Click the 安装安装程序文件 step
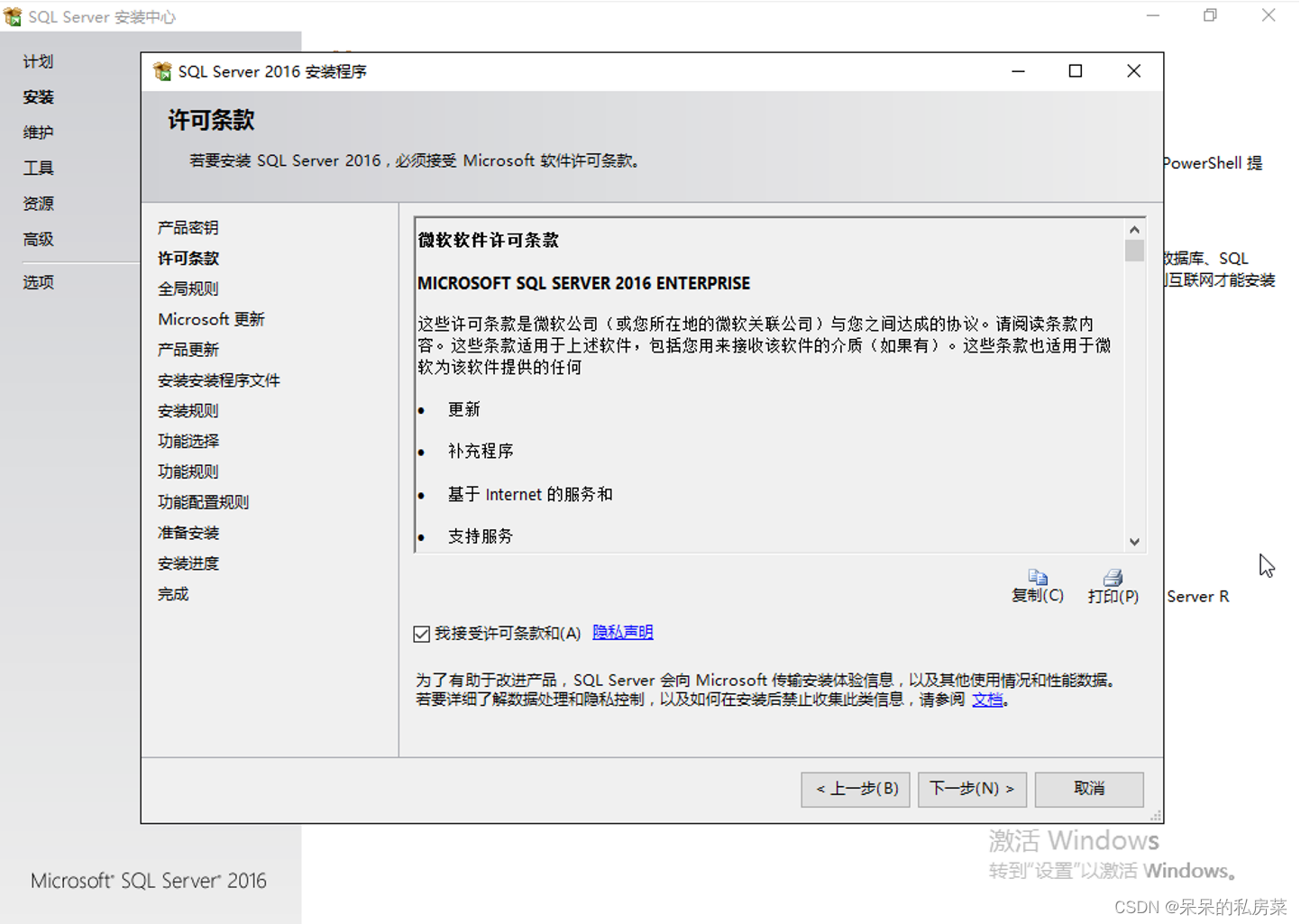Screen dimensions: 1301x924 click(219, 380)
